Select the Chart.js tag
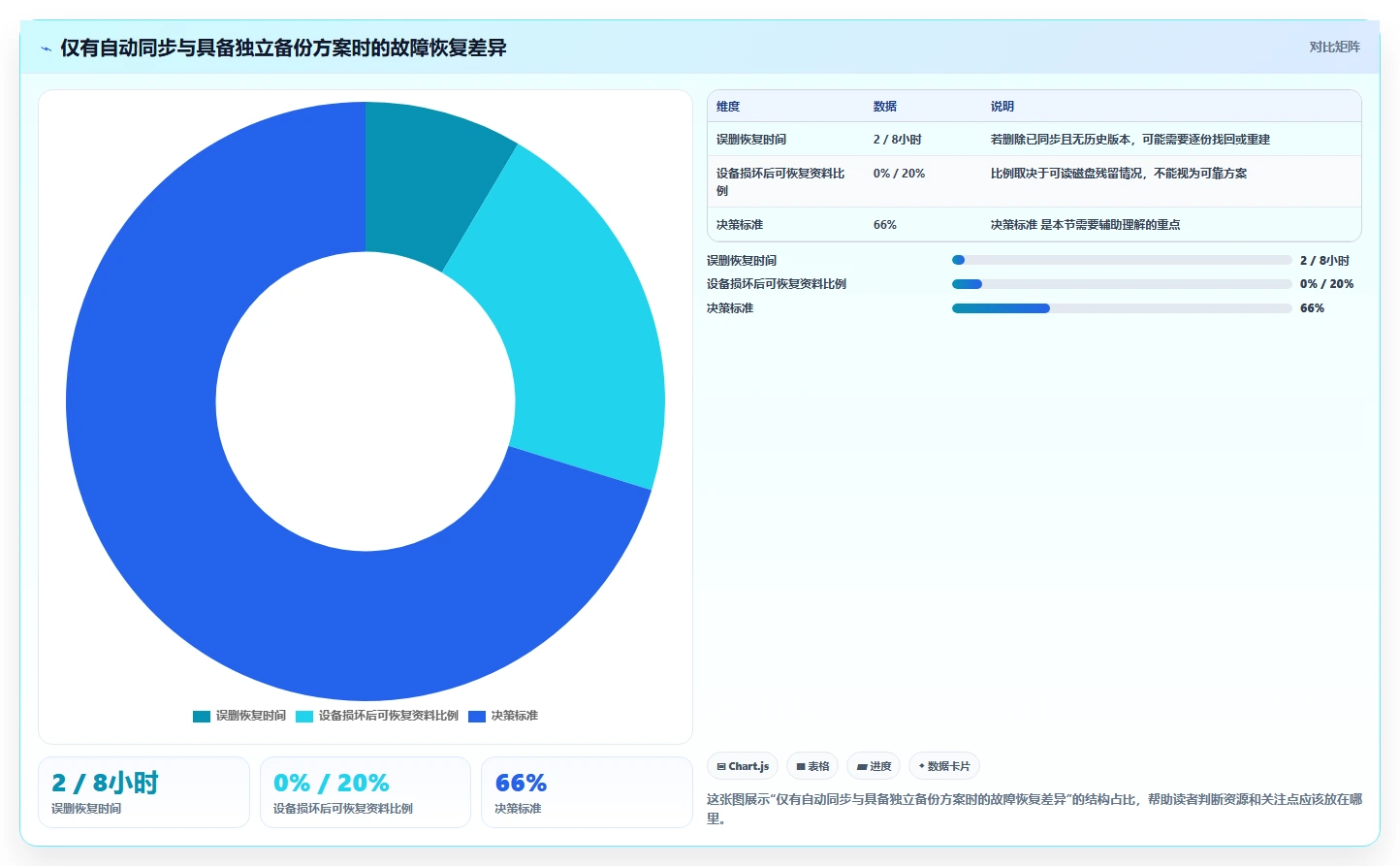This screenshot has height=866, width=1400. [743, 766]
